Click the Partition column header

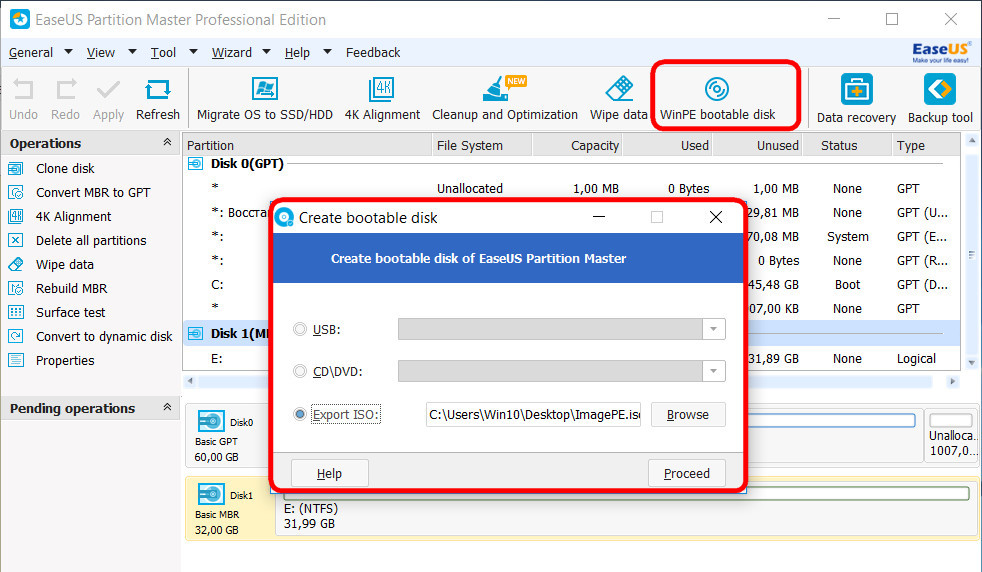[x=307, y=145]
